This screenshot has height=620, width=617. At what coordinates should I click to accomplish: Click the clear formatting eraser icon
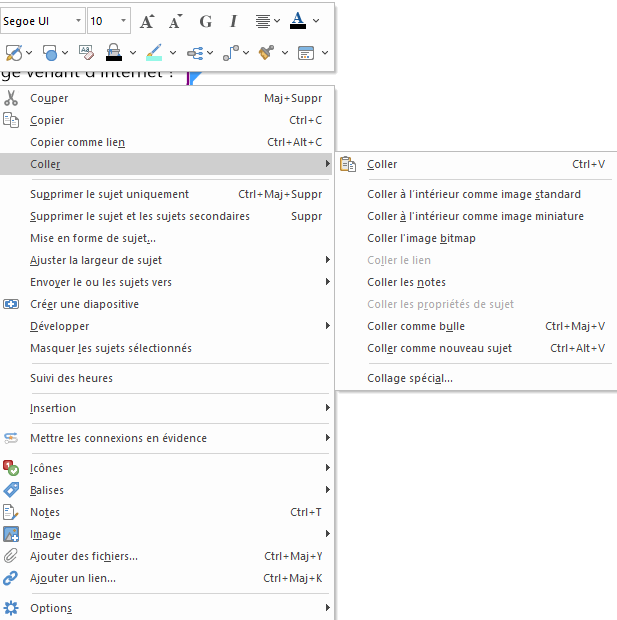click(85, 52)
